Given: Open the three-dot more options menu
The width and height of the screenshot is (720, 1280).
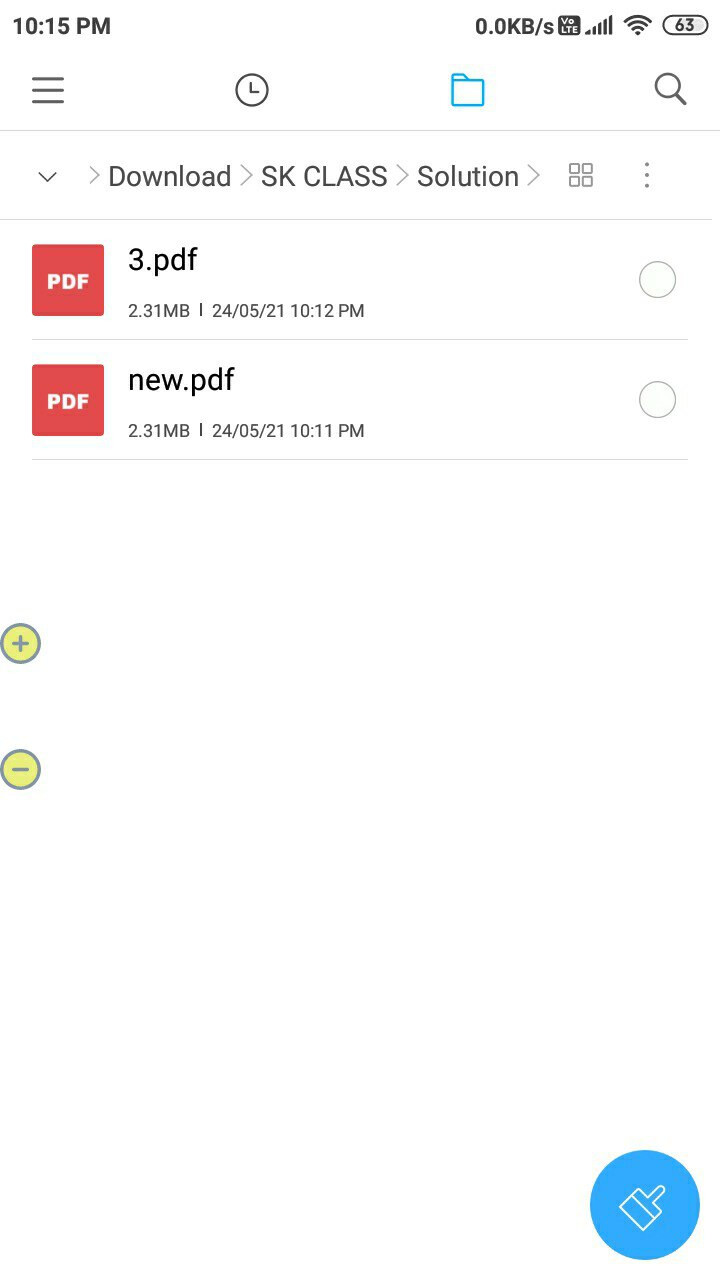Looking at the screenshot, I should (x=647, y=176).
